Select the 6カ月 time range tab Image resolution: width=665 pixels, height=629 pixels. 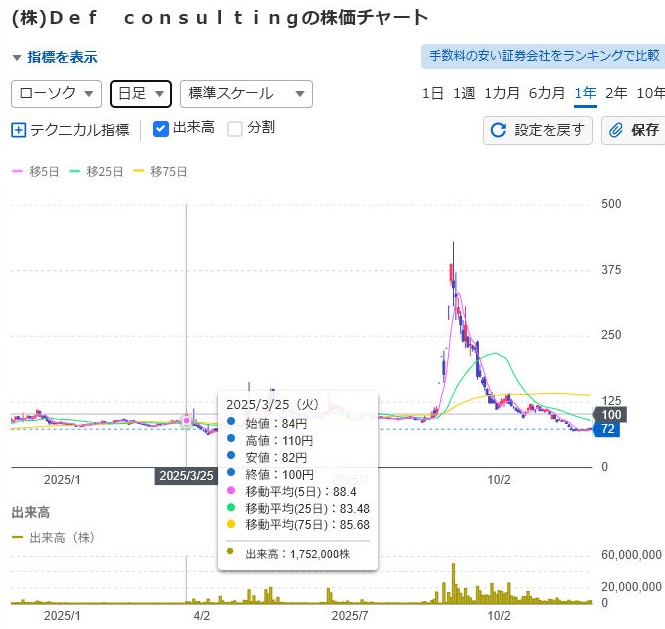pos(546,93)
